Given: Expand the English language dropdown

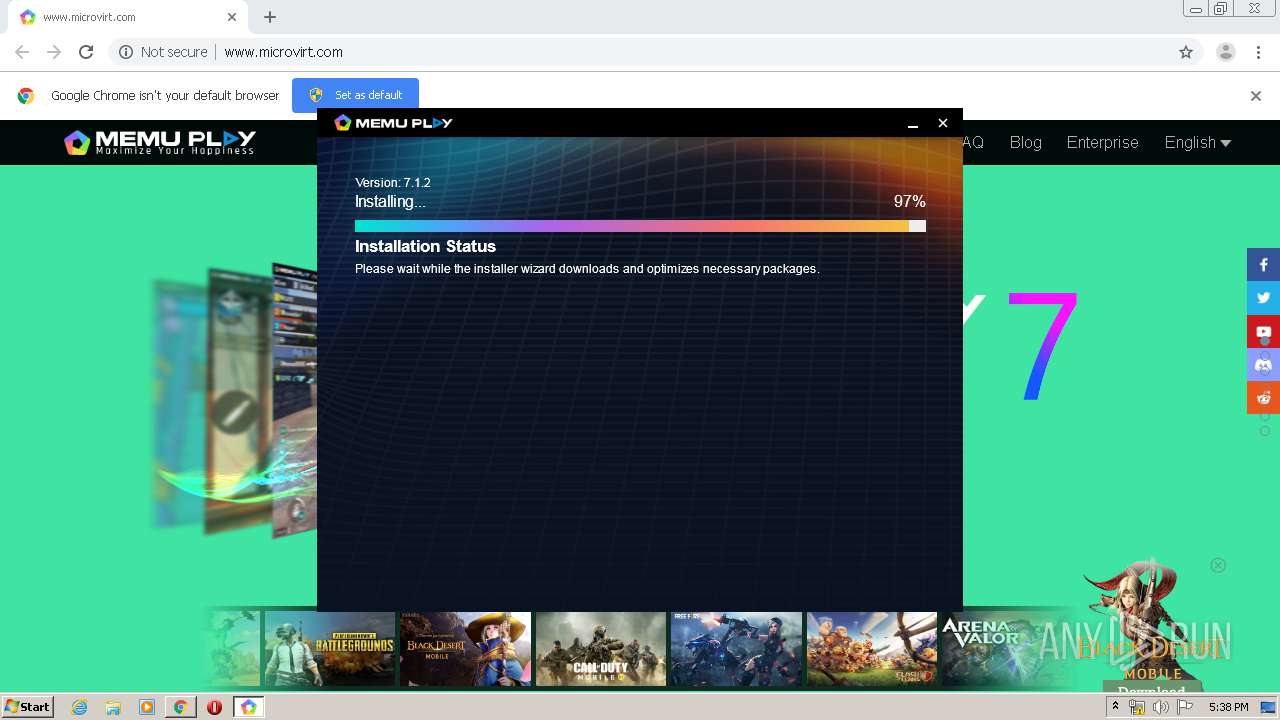Looking at the screenshot, I should [1197, 142].
